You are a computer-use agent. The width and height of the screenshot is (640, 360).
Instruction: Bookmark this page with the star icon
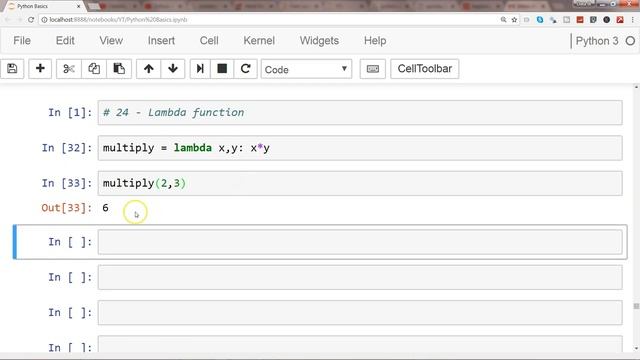[x=514, y=20]
